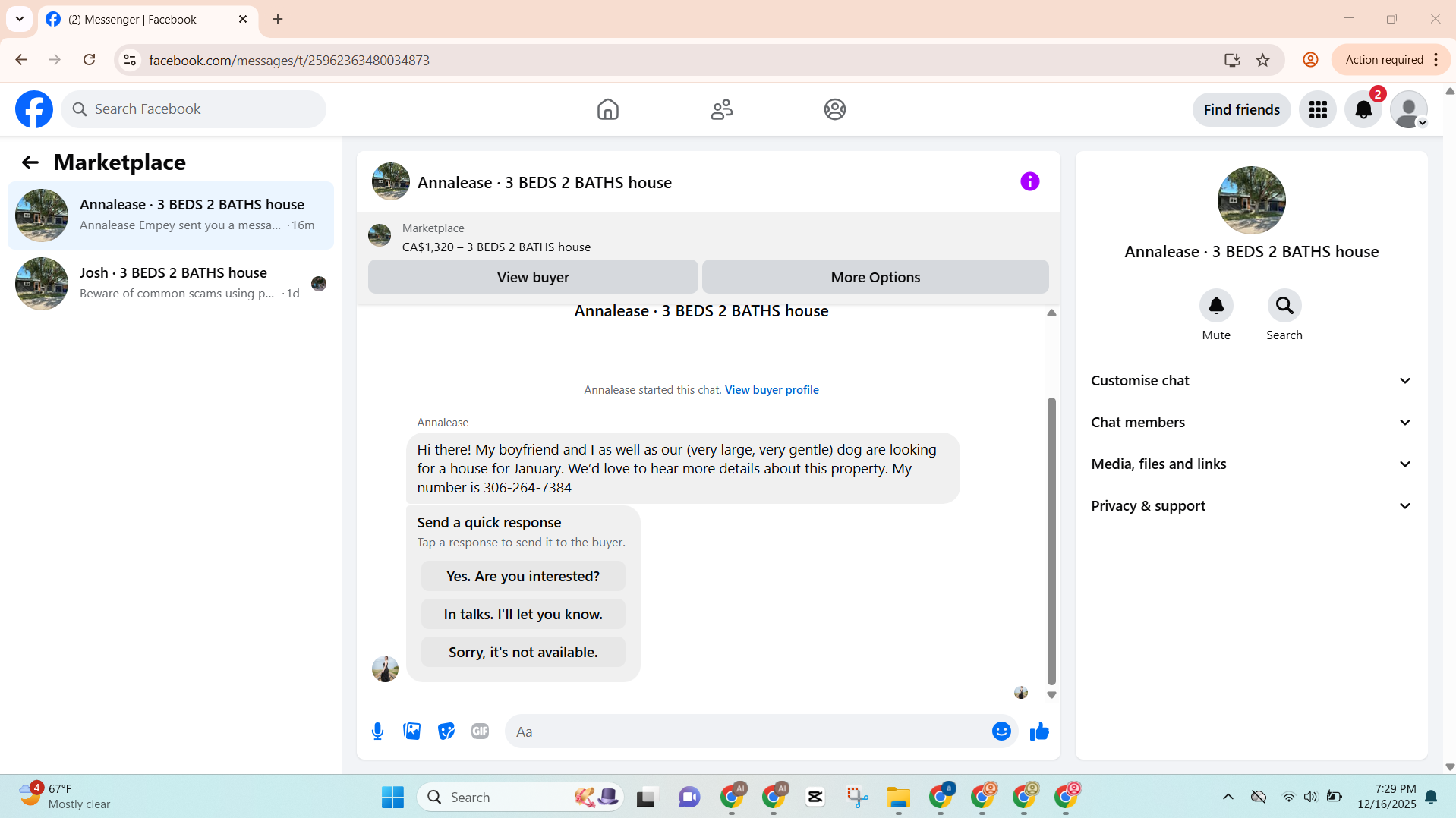The image size is (1456, 818).
Task: Click the Windows taskbar Search box
Action: (520, 798)
